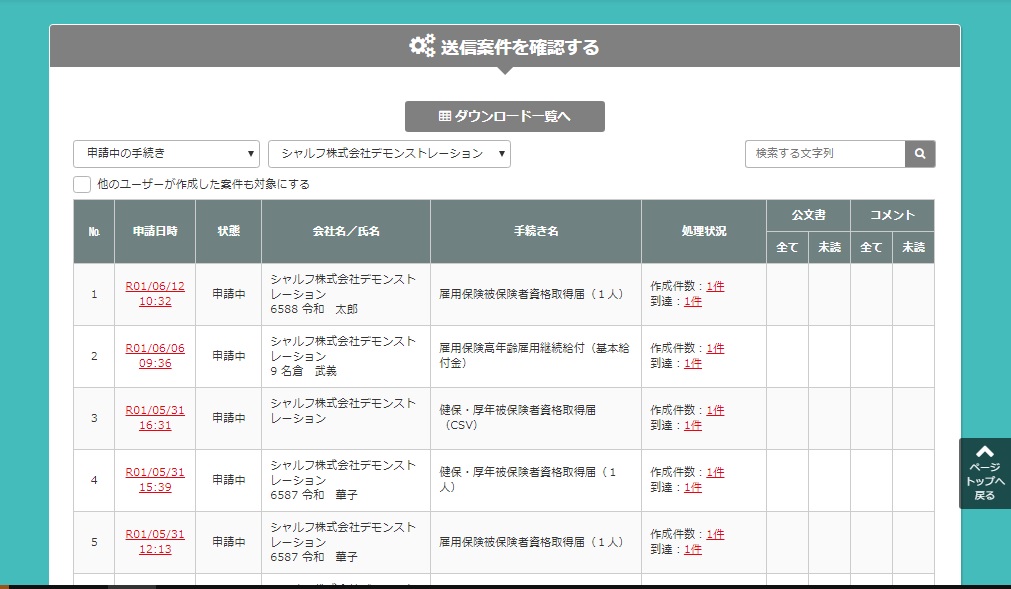Click 作成件数 1件 link in row 3

[715, 410]
